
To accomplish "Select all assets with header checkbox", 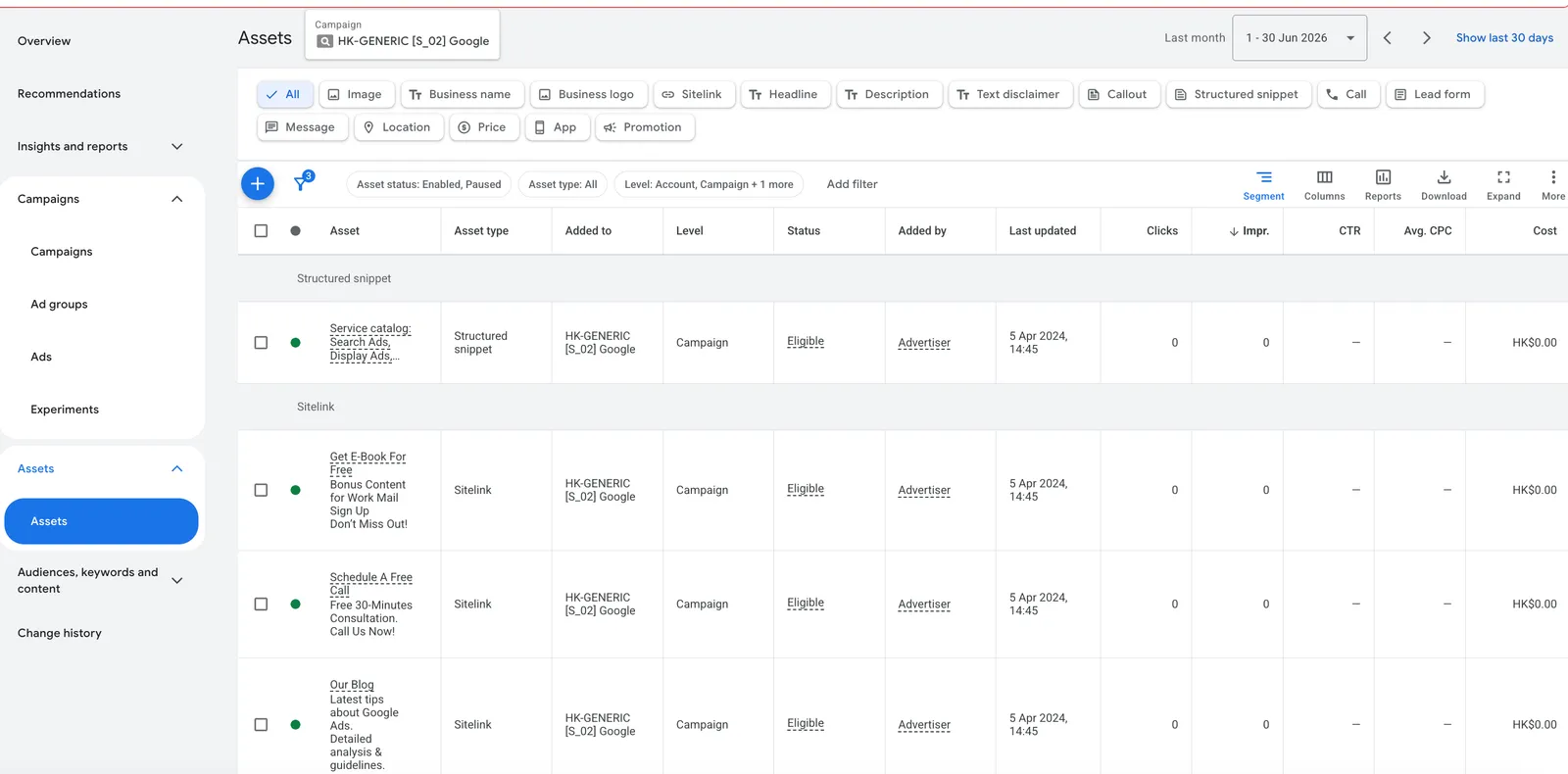I will tap(261, 231).
